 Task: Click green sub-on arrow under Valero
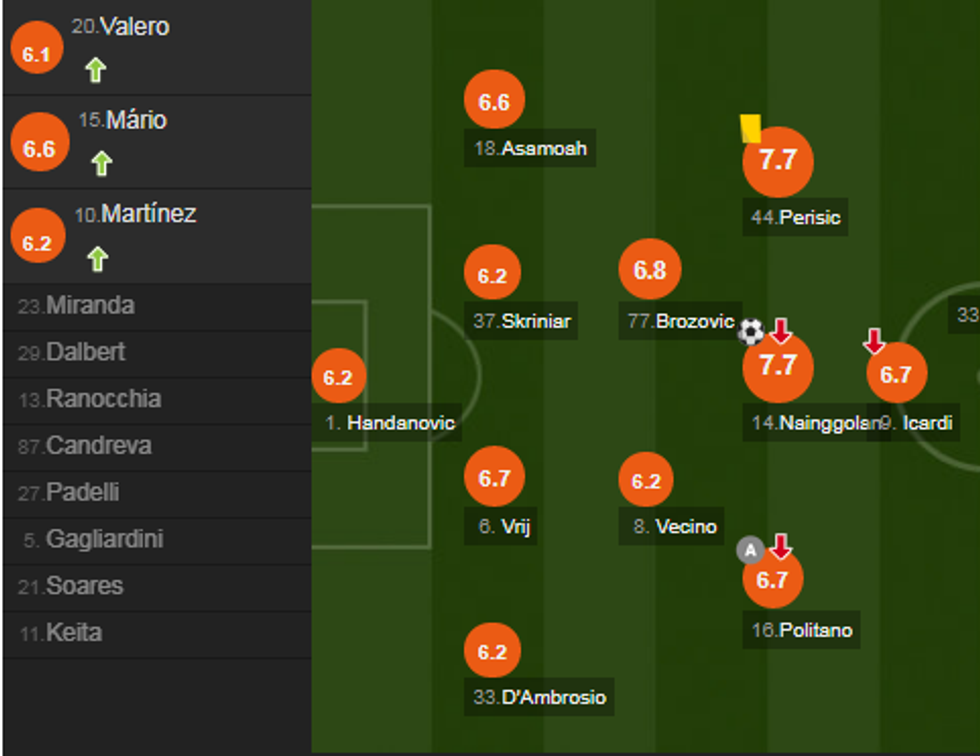pyautogui.click(x=95, y=70)
